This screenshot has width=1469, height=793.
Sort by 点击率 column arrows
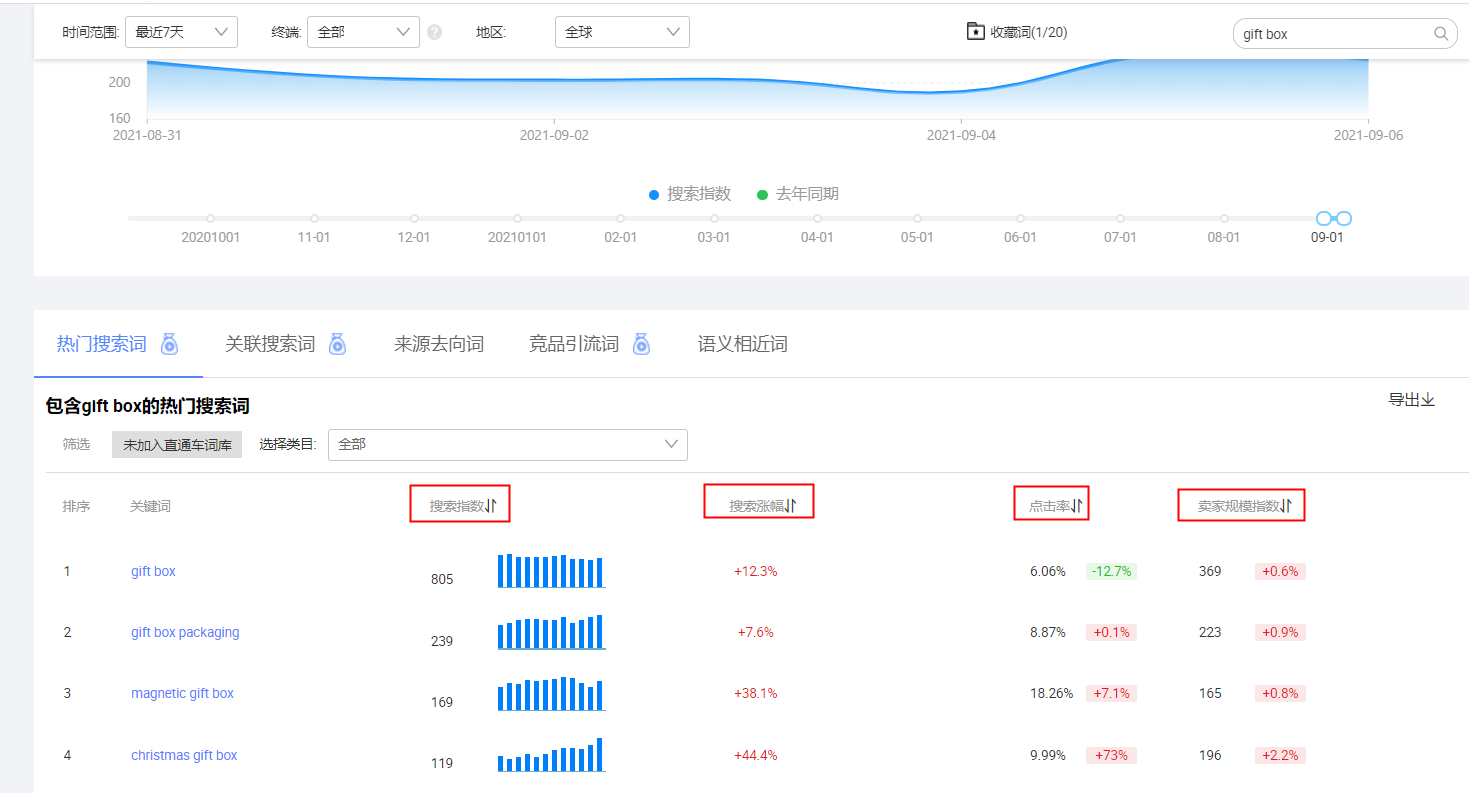tap(1077, 506)
